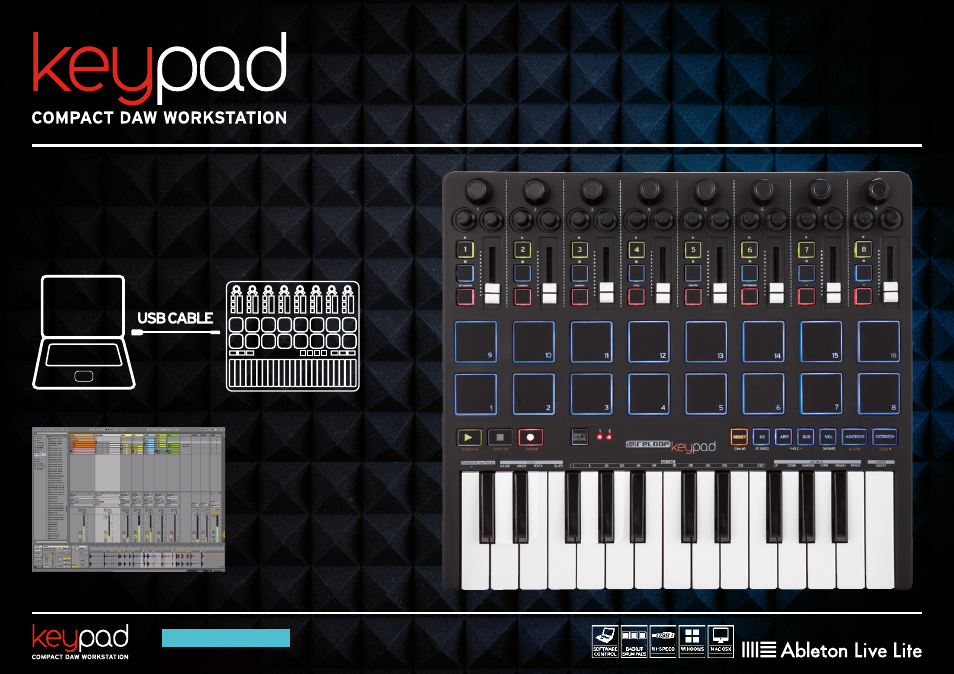
Task: Click channel select button 6
Action: tap(750, 249)
